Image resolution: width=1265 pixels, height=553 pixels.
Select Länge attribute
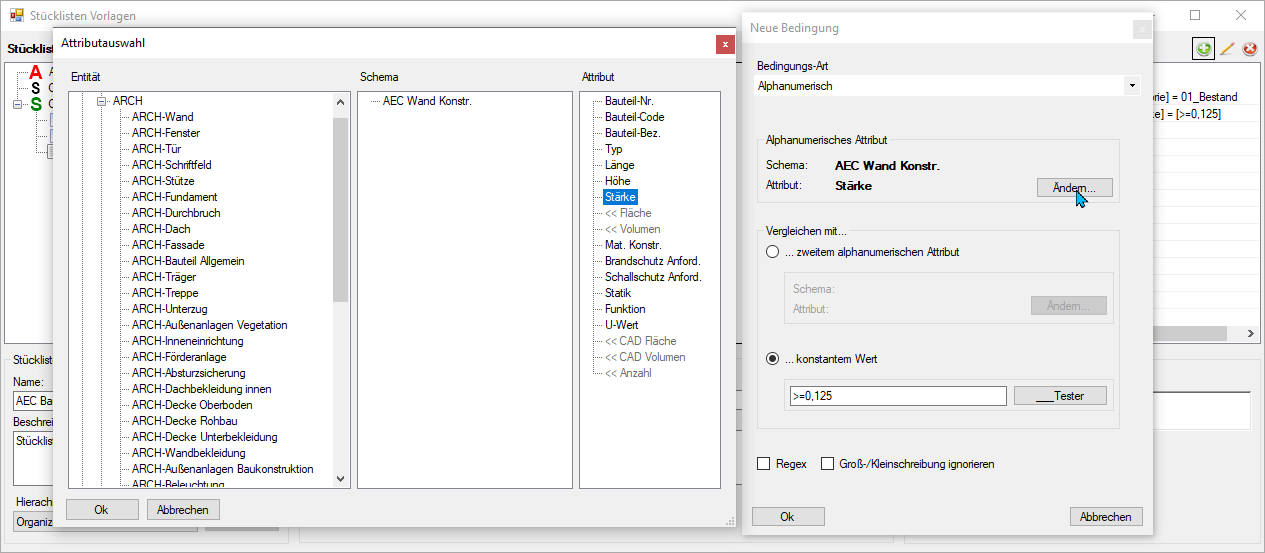pyautogui.click(x=619, y=165)
